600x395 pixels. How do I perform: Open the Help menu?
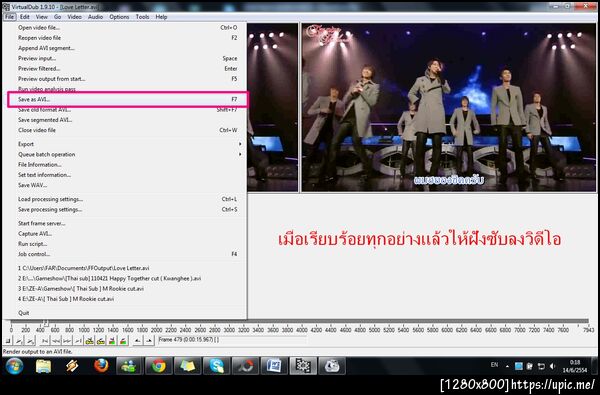coord(161,17)
